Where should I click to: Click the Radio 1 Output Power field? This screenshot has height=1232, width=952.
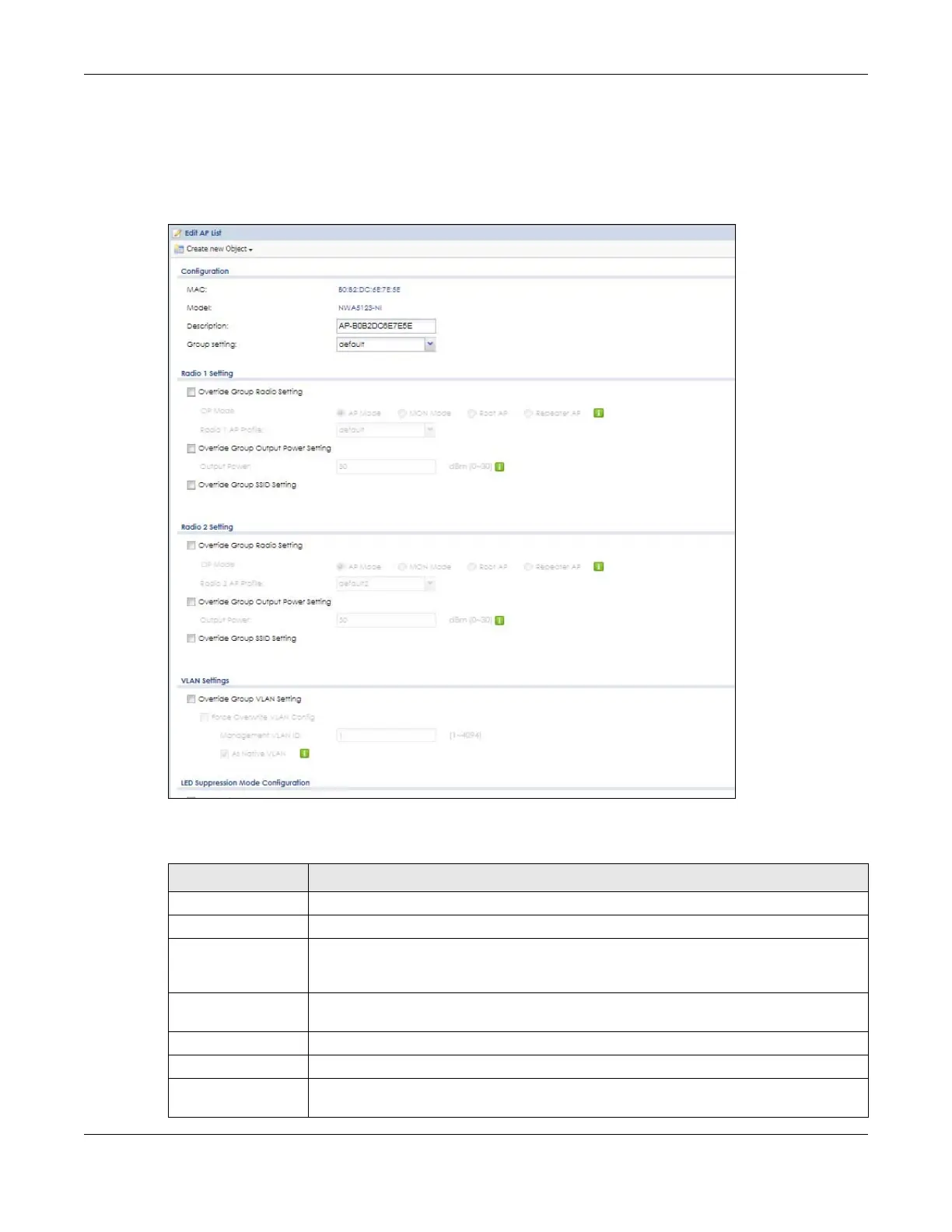pyautogui.click(x=386, y=467)
